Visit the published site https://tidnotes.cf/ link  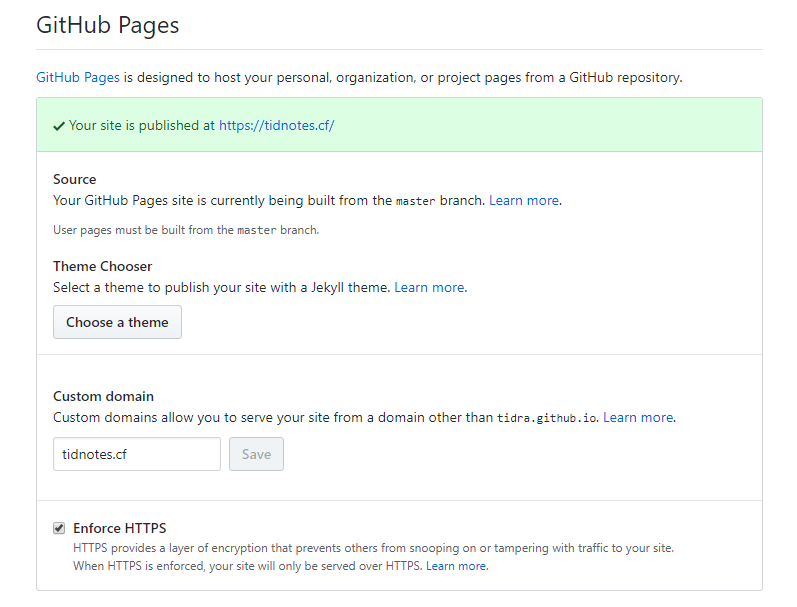pos(276,126)
